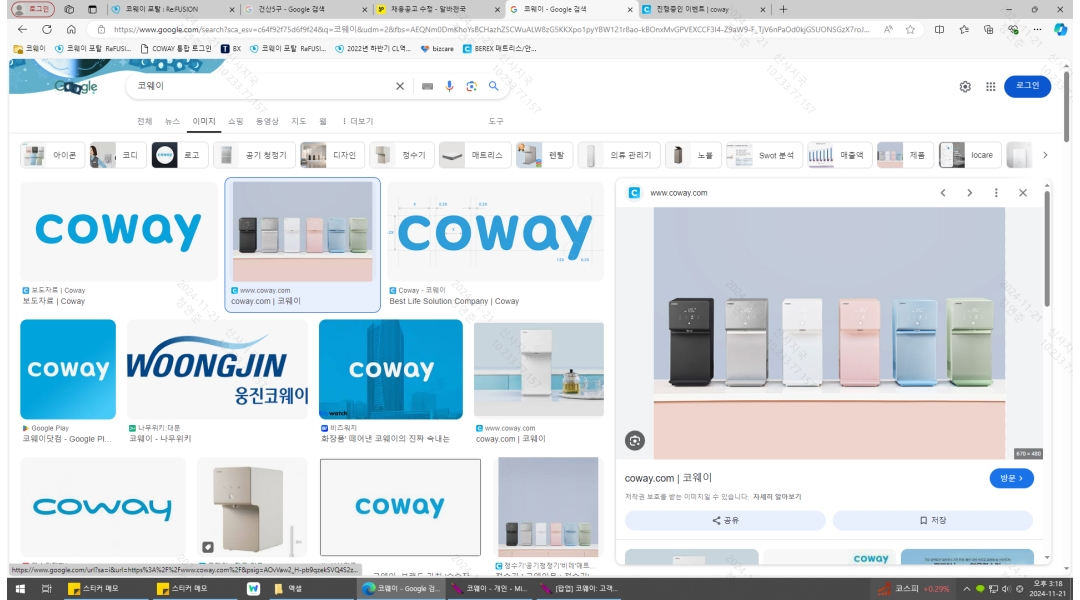
Task: Open the Google apps grid icon
Action: [x=990, y=87]
